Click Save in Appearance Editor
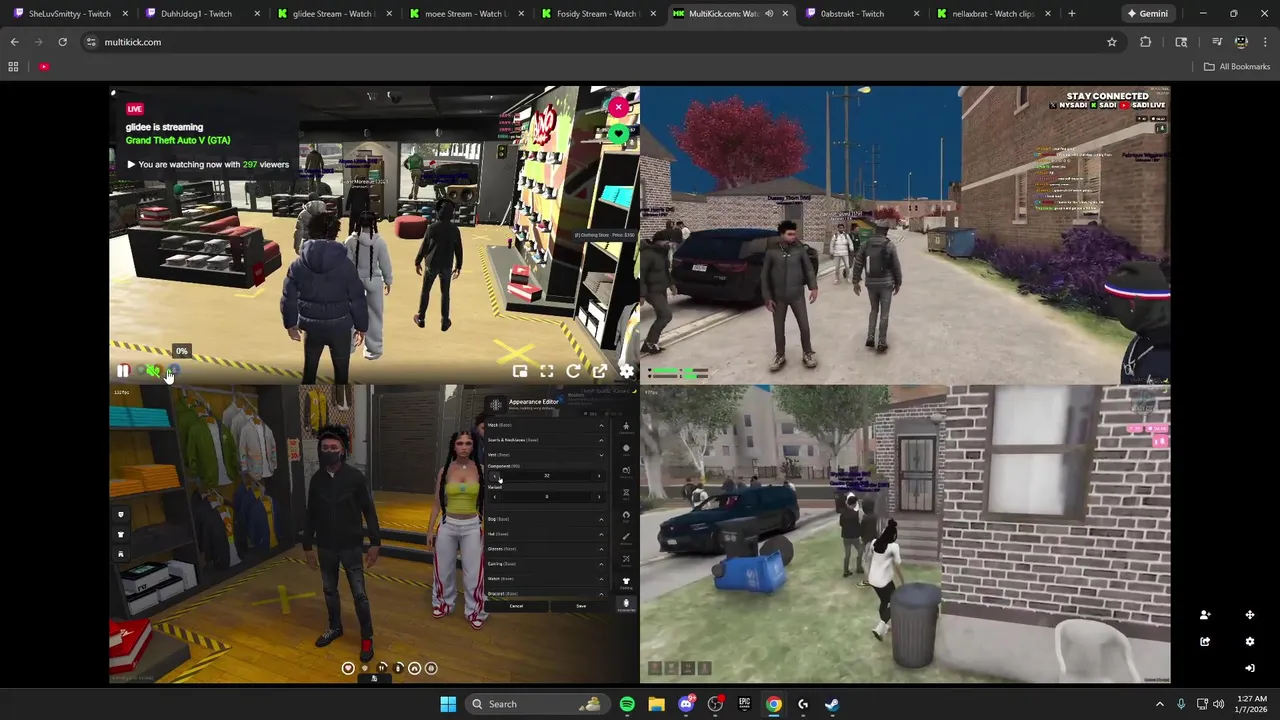This screenshot has width=1280, height=720. 581,606
